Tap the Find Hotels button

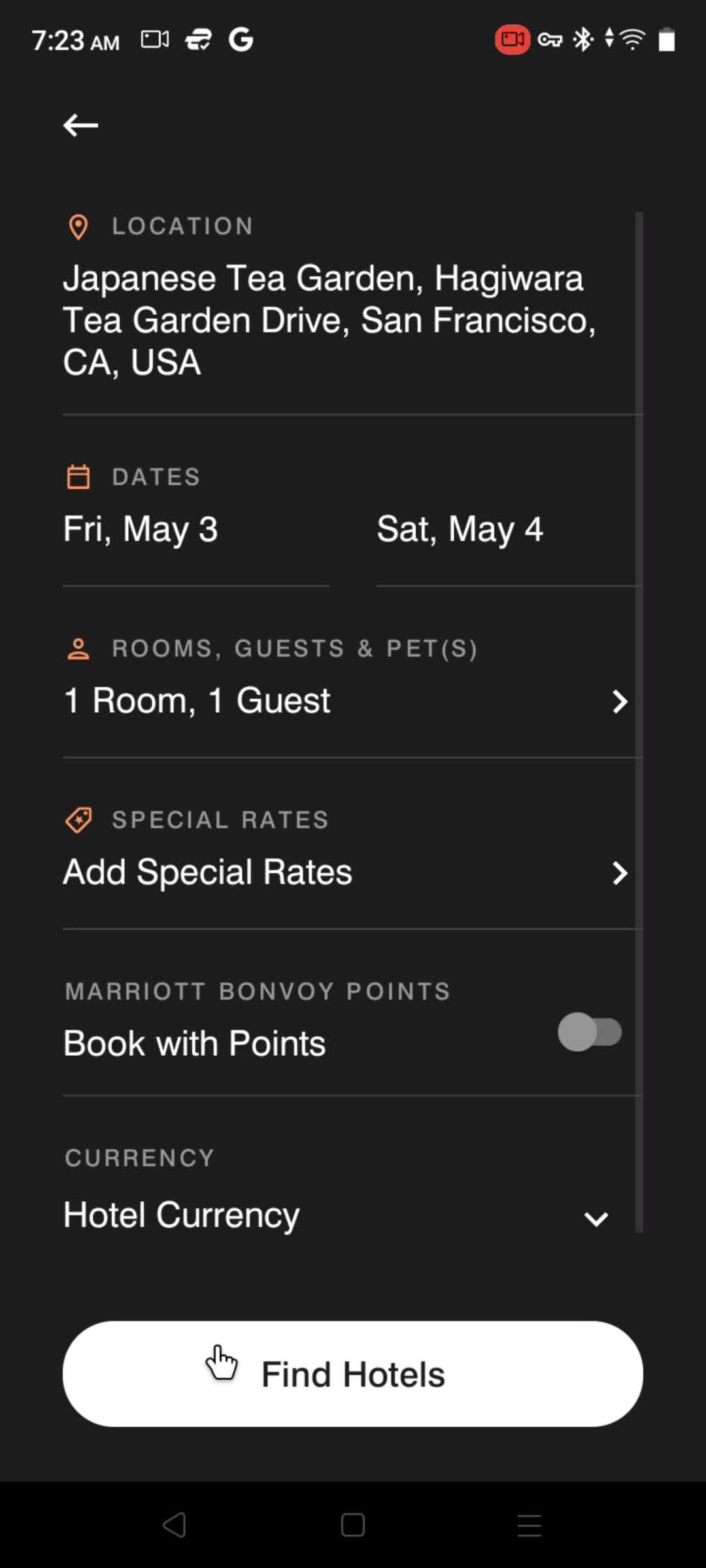pyautogui.click(x=353, y=1374)
